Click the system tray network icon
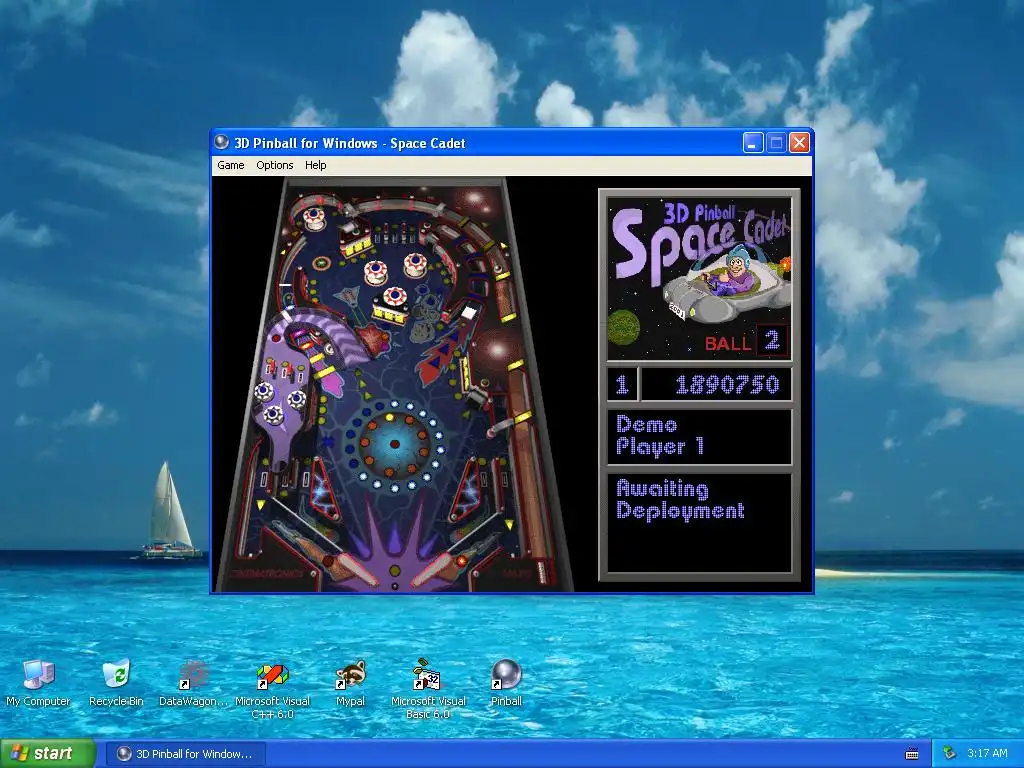Image resolution: width=1024 pixels, height=768 pixels. (950, 754)
